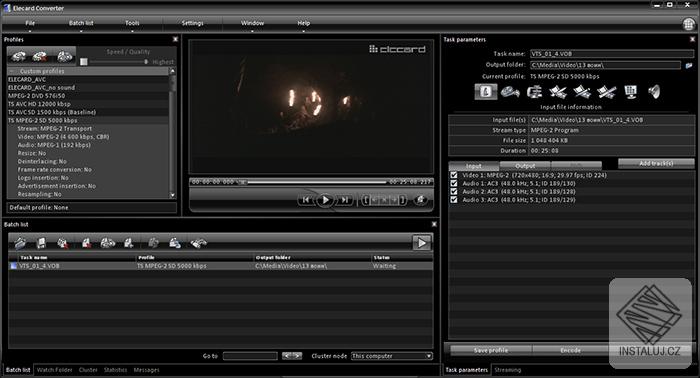The height and width of the screenshot is (378, 700).
Task: Switch to the Watch Folder tab
Action: click(x=54, y=370)
